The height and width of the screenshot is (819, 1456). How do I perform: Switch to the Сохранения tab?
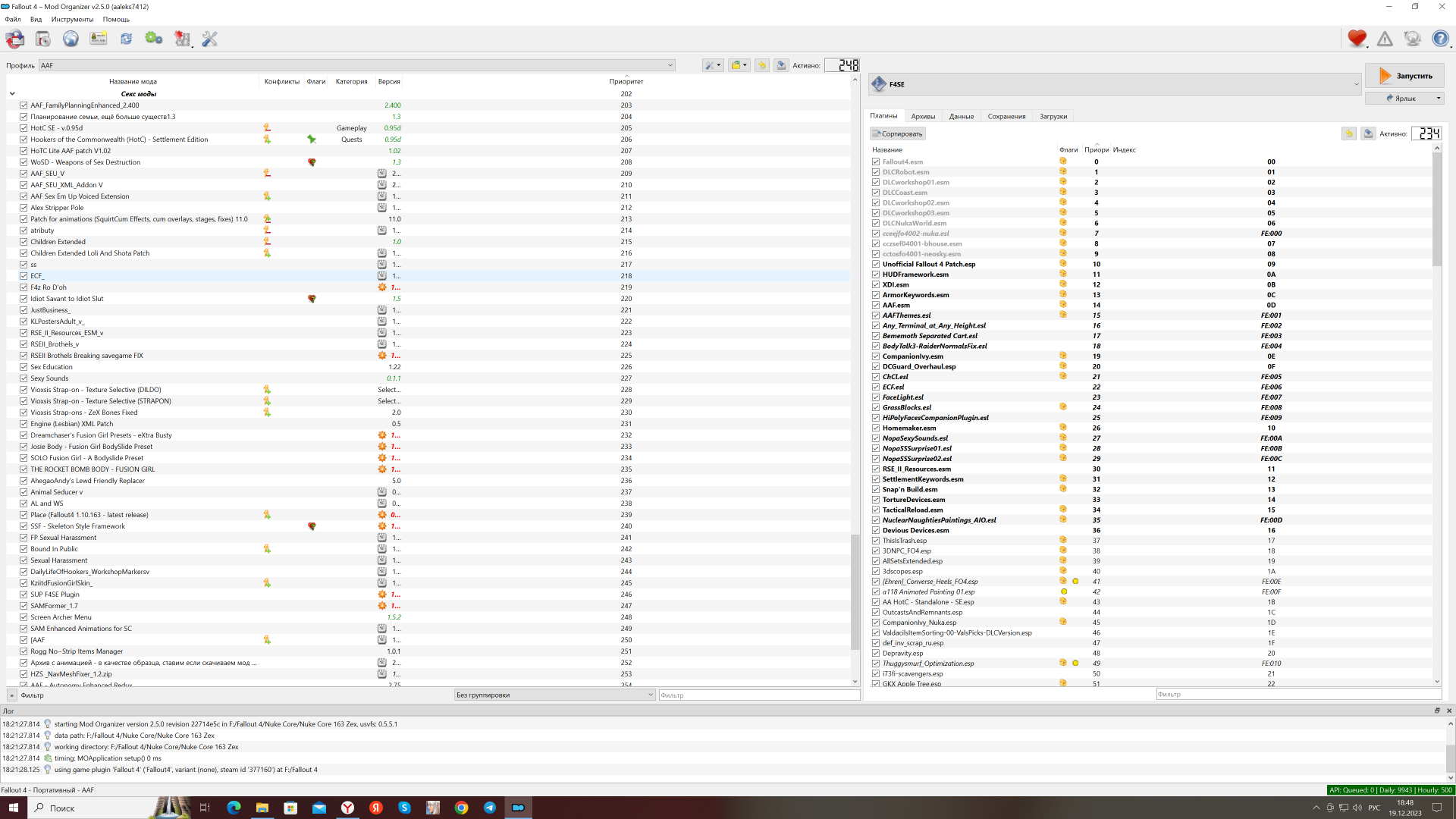1006,116
